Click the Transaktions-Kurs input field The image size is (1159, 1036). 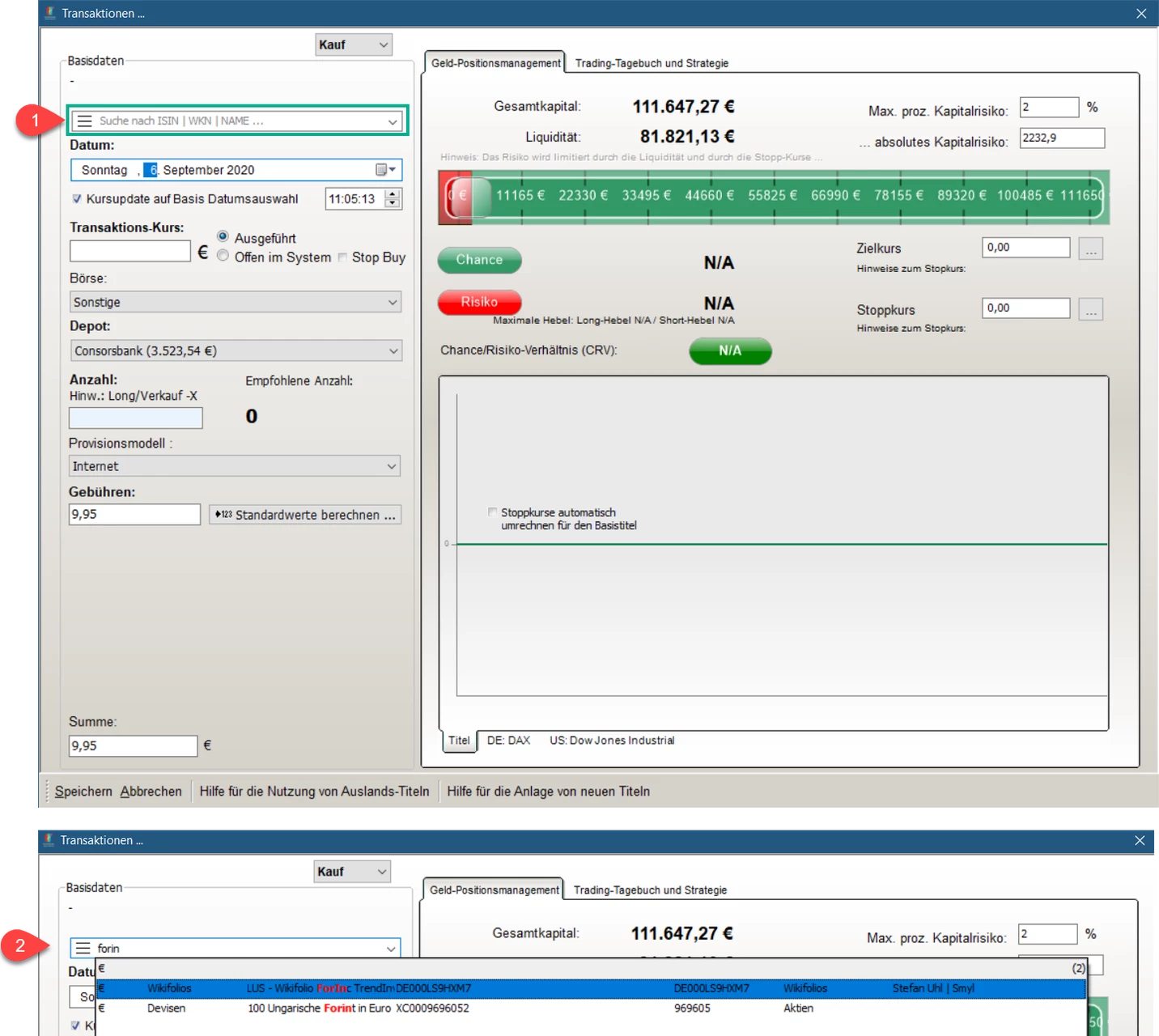pyautogui.click(x=130, y=251)
